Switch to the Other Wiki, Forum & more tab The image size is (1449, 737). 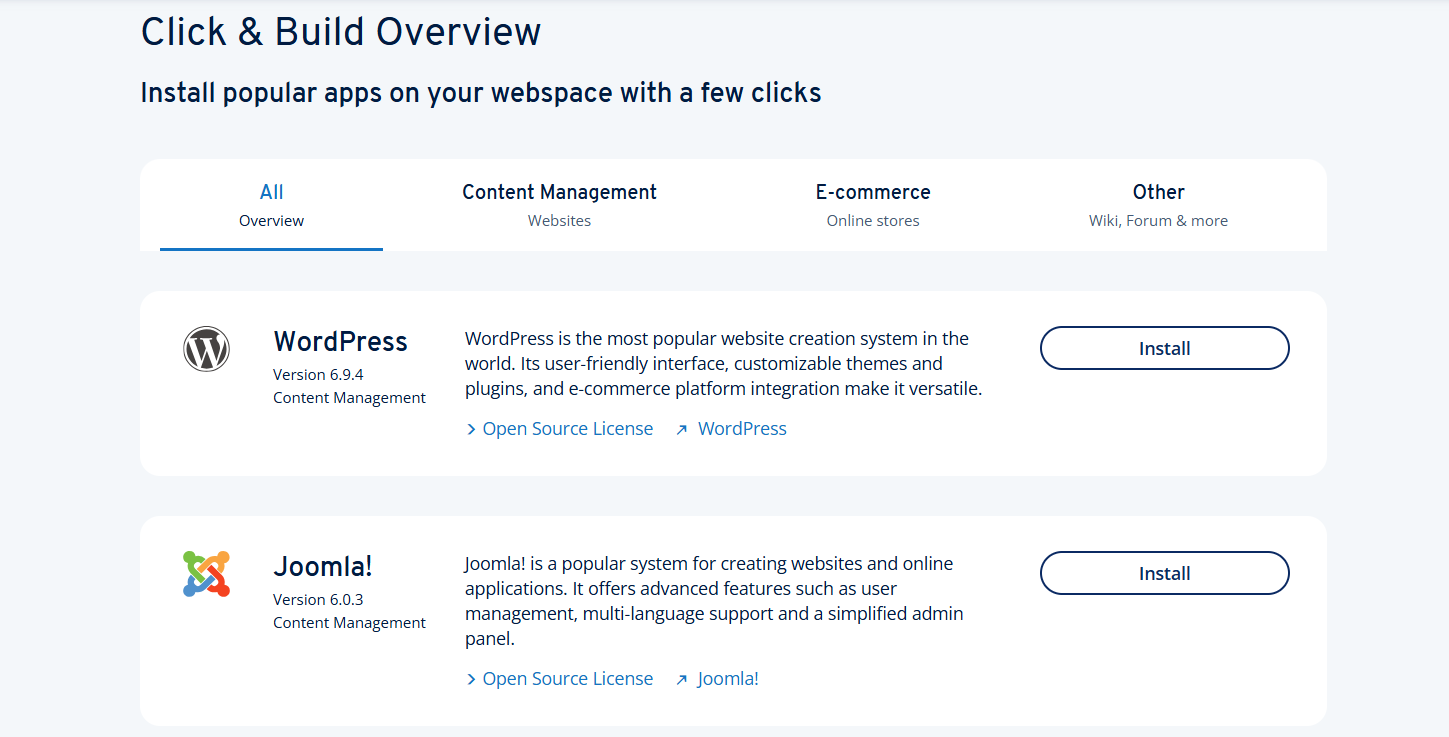[x=1158, y=205]
